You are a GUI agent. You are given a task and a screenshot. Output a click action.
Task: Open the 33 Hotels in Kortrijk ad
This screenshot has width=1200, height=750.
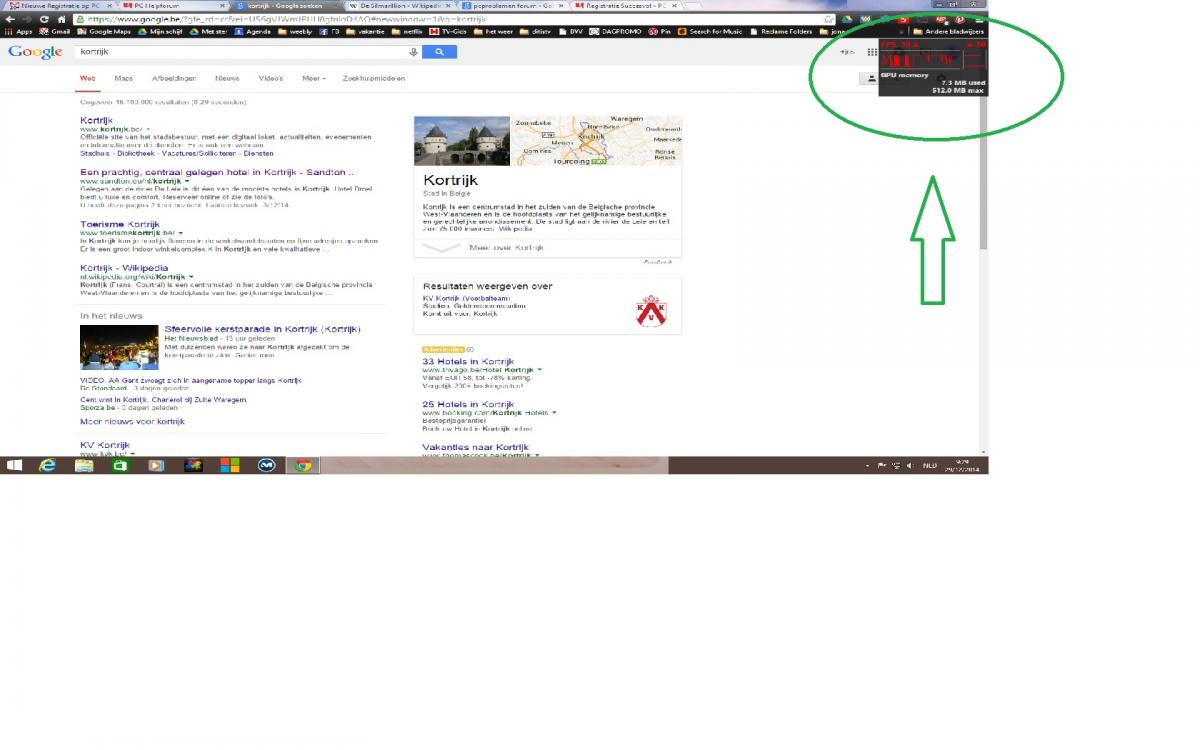(x=468, y=361)
